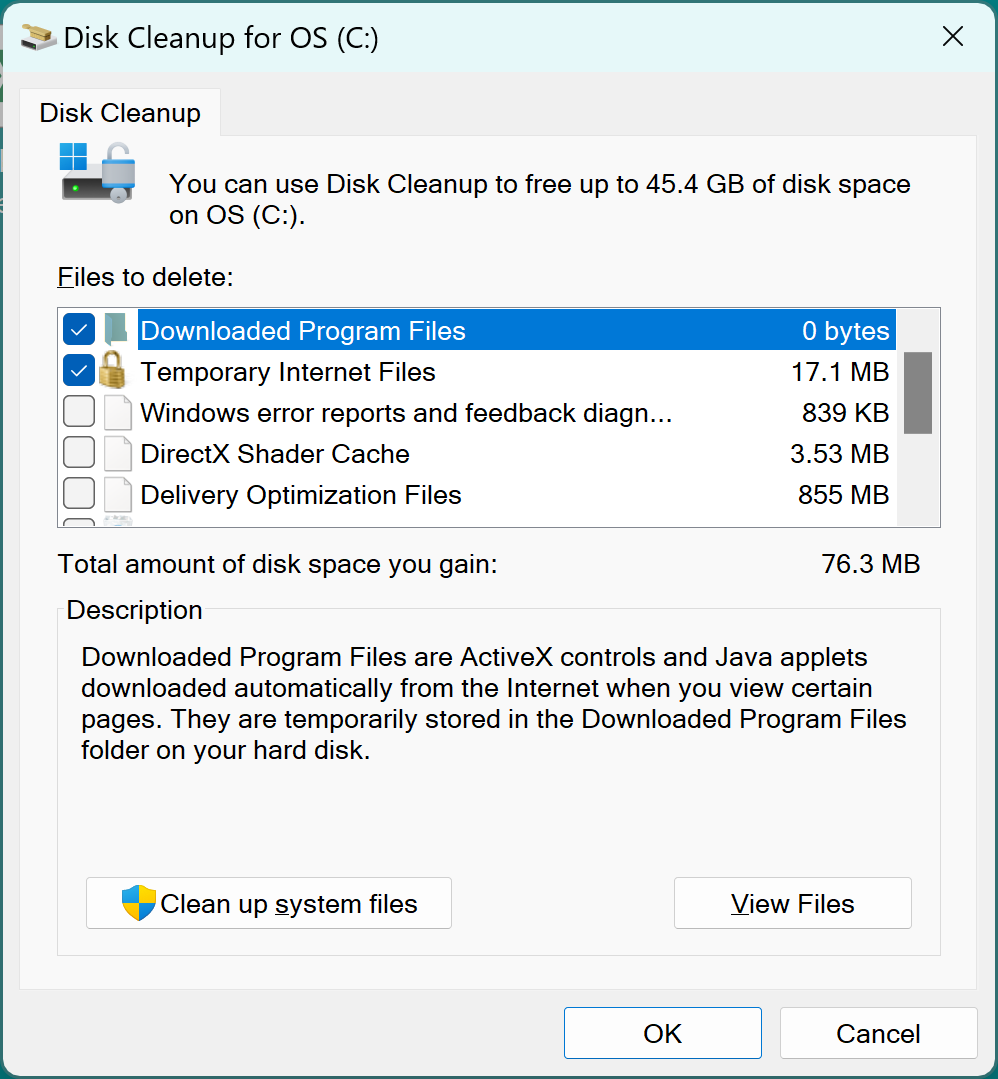998x1079 pixels.
Task: Switch to the Disk Cleanup tab
Action: click(119, 113)
